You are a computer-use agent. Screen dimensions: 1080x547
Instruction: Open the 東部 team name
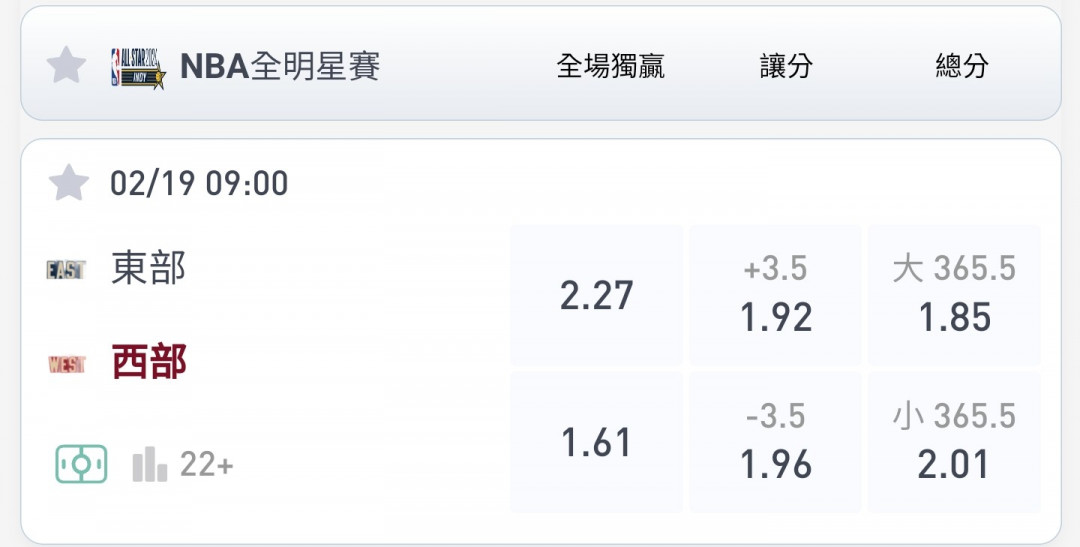pos(149,268)
